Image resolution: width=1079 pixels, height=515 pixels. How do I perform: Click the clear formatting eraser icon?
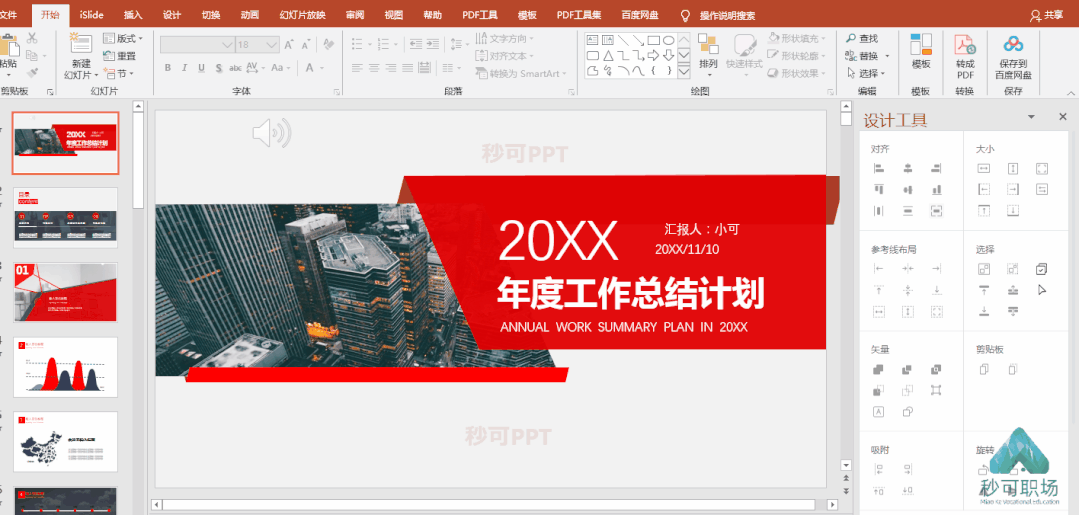[328, 44]
